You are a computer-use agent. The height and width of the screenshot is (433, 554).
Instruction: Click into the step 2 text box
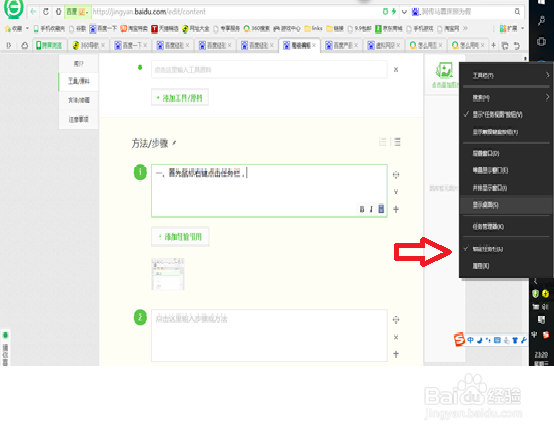[269, 336]
